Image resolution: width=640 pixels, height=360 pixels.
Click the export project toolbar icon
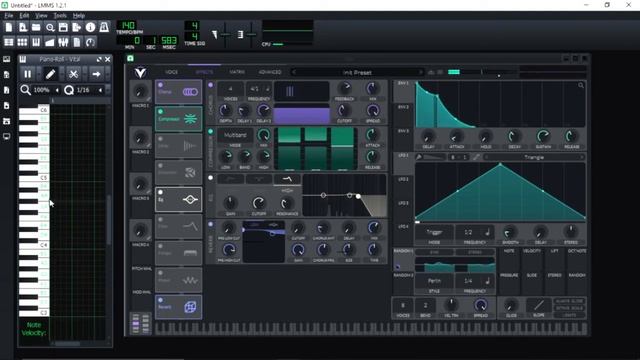[77, 27]
